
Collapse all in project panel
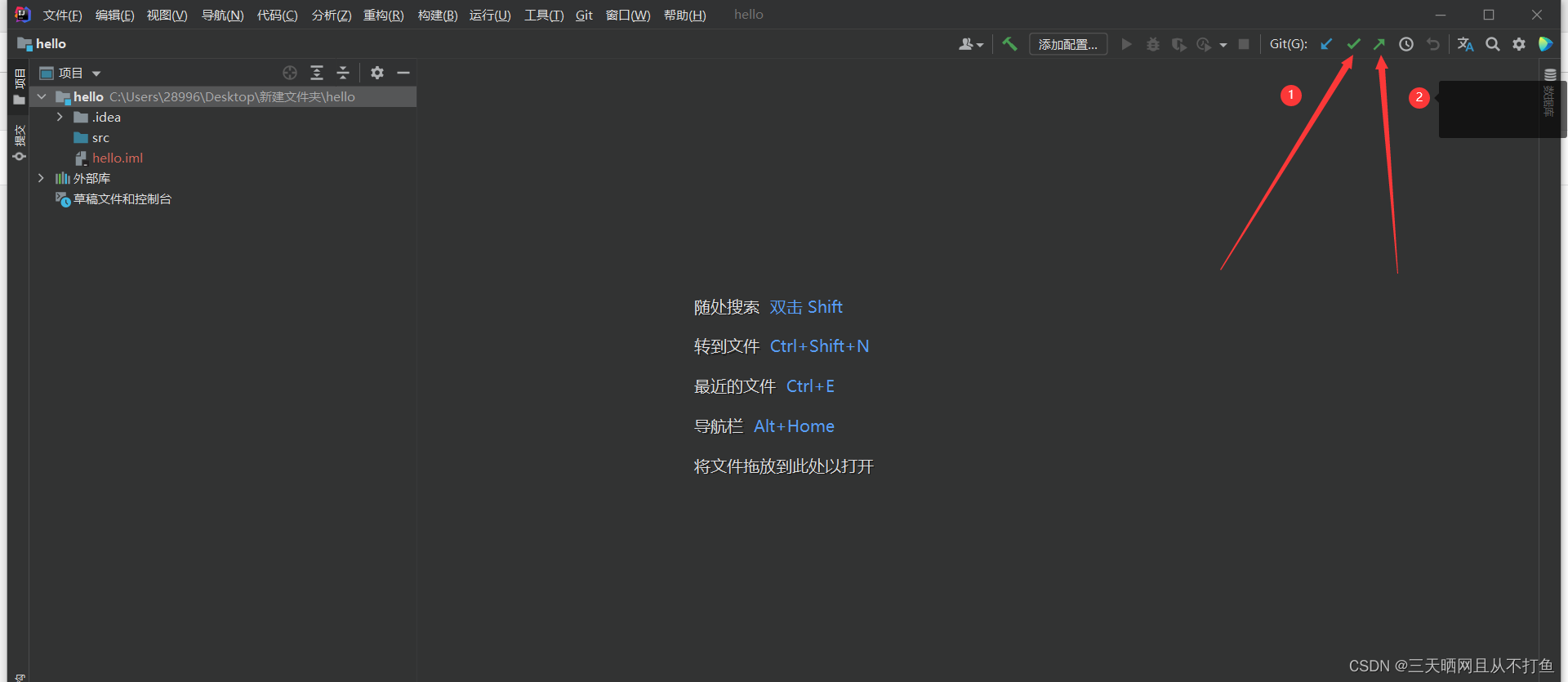click(x=343, y=73)
